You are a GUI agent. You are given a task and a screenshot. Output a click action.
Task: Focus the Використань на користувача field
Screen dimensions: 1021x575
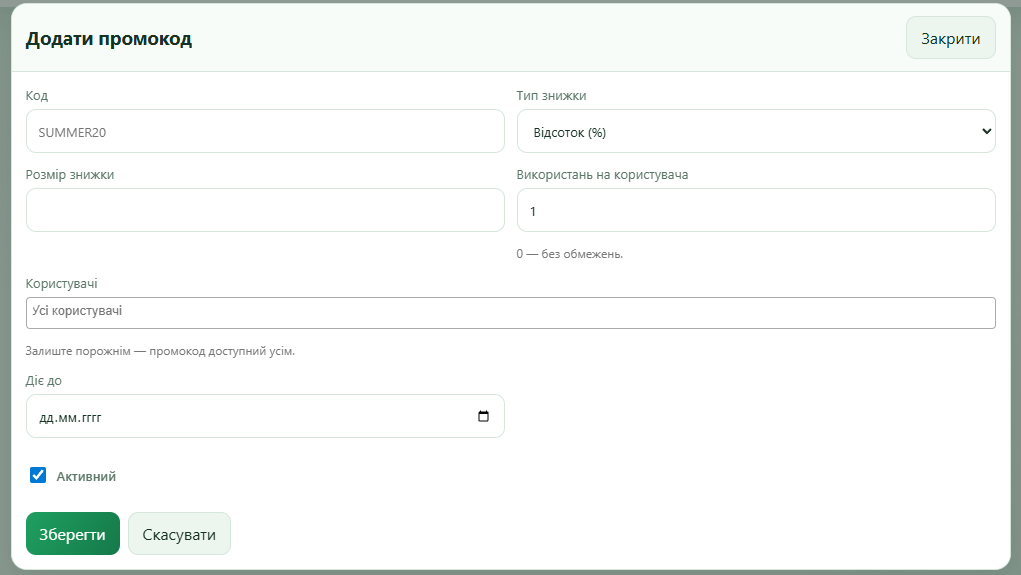click(x=756, y=210)
